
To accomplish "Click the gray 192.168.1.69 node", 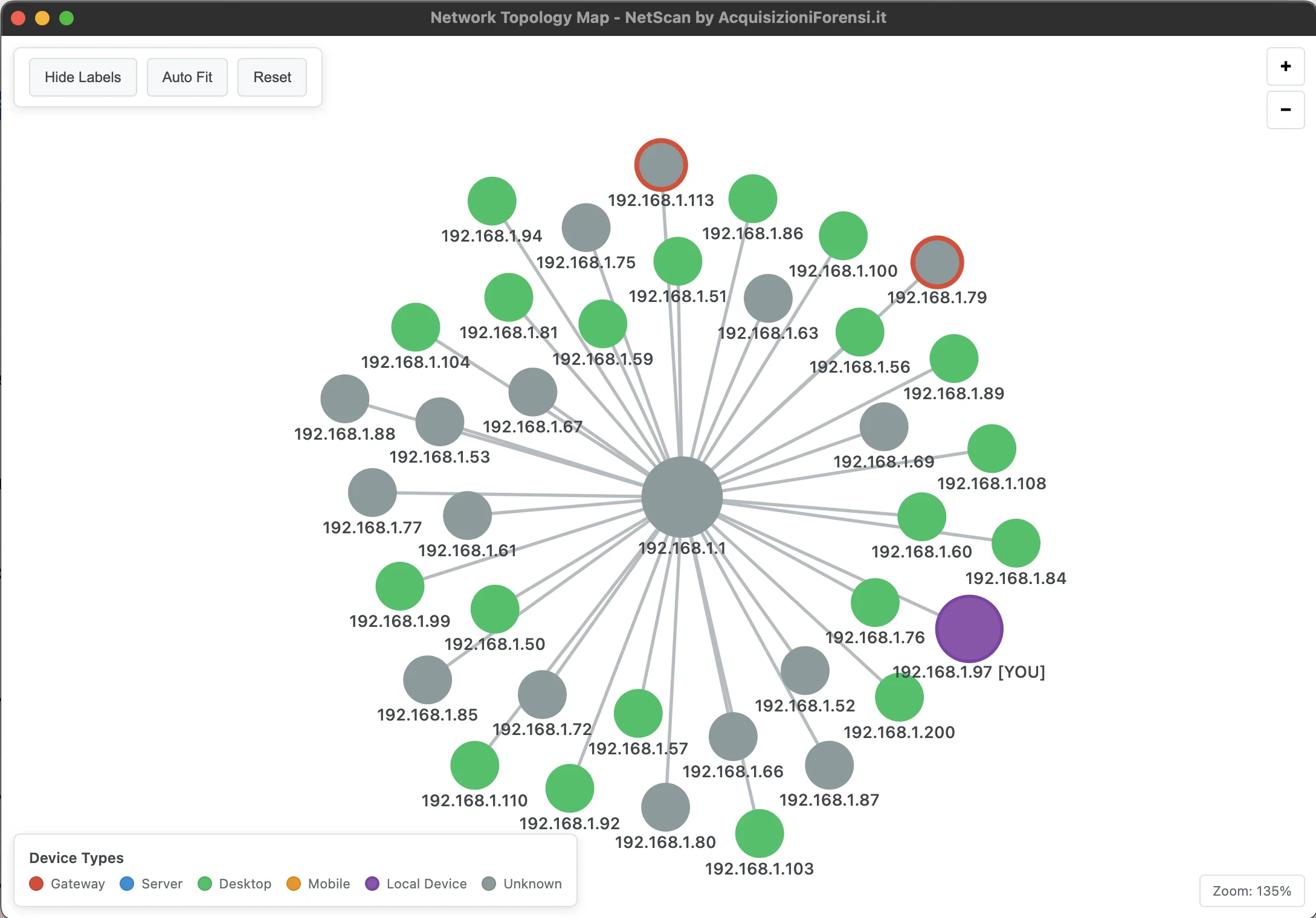I will pos(884,427).
